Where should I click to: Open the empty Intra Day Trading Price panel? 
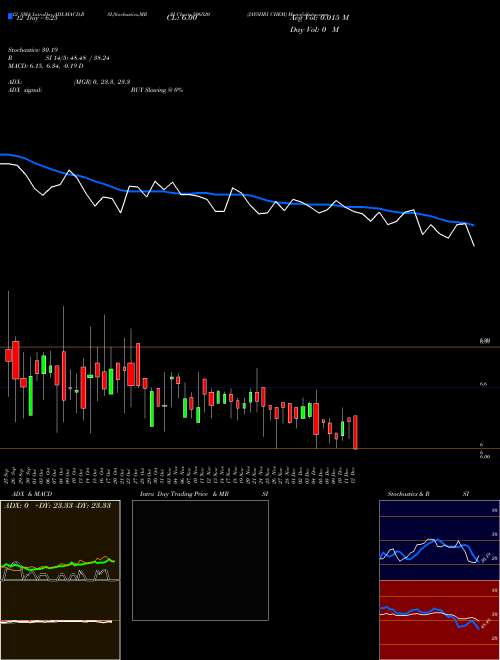point(200,560)
